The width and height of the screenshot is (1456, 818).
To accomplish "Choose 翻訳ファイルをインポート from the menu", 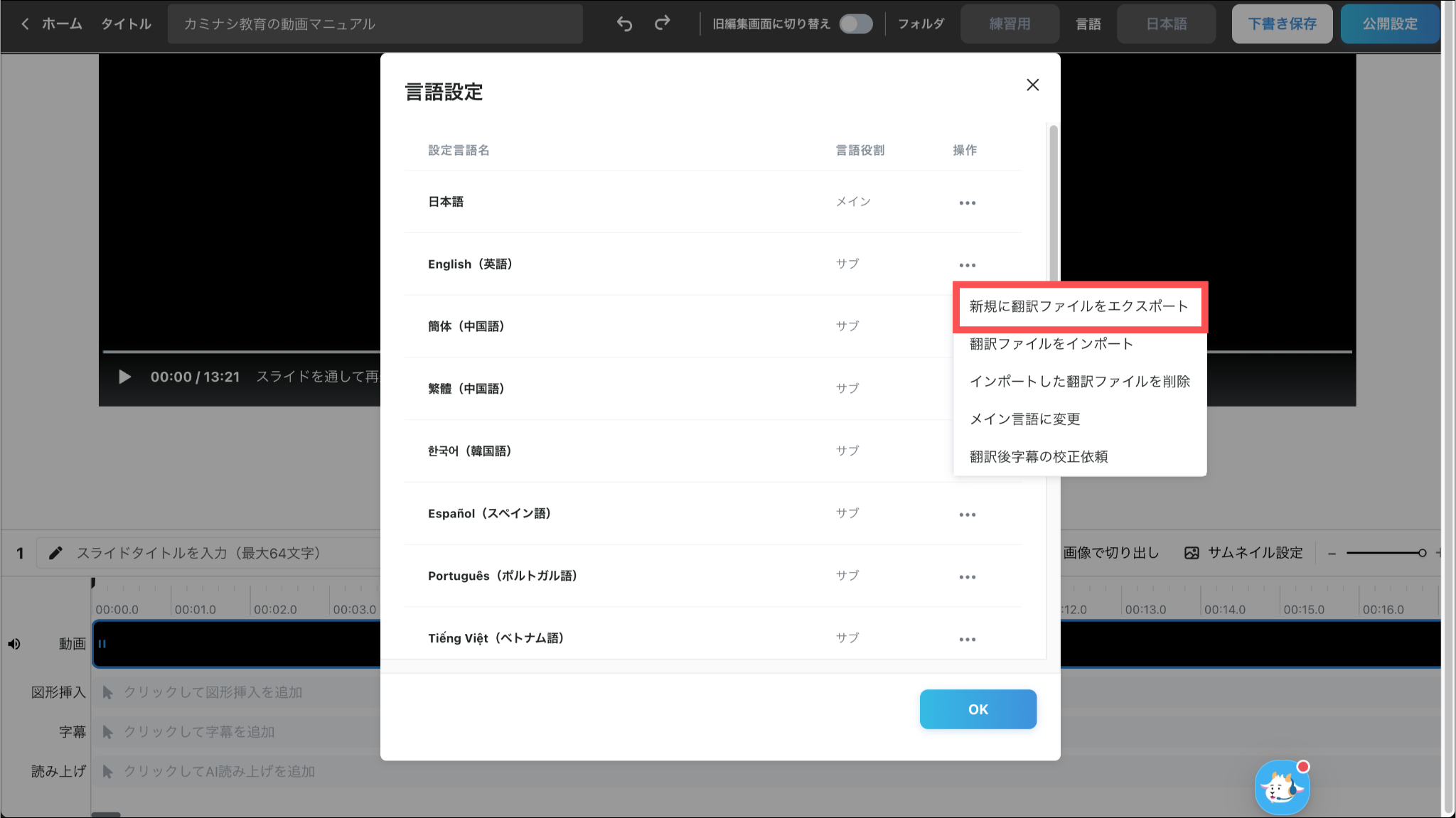I will pyautogui.click(x=1051, y=344).
